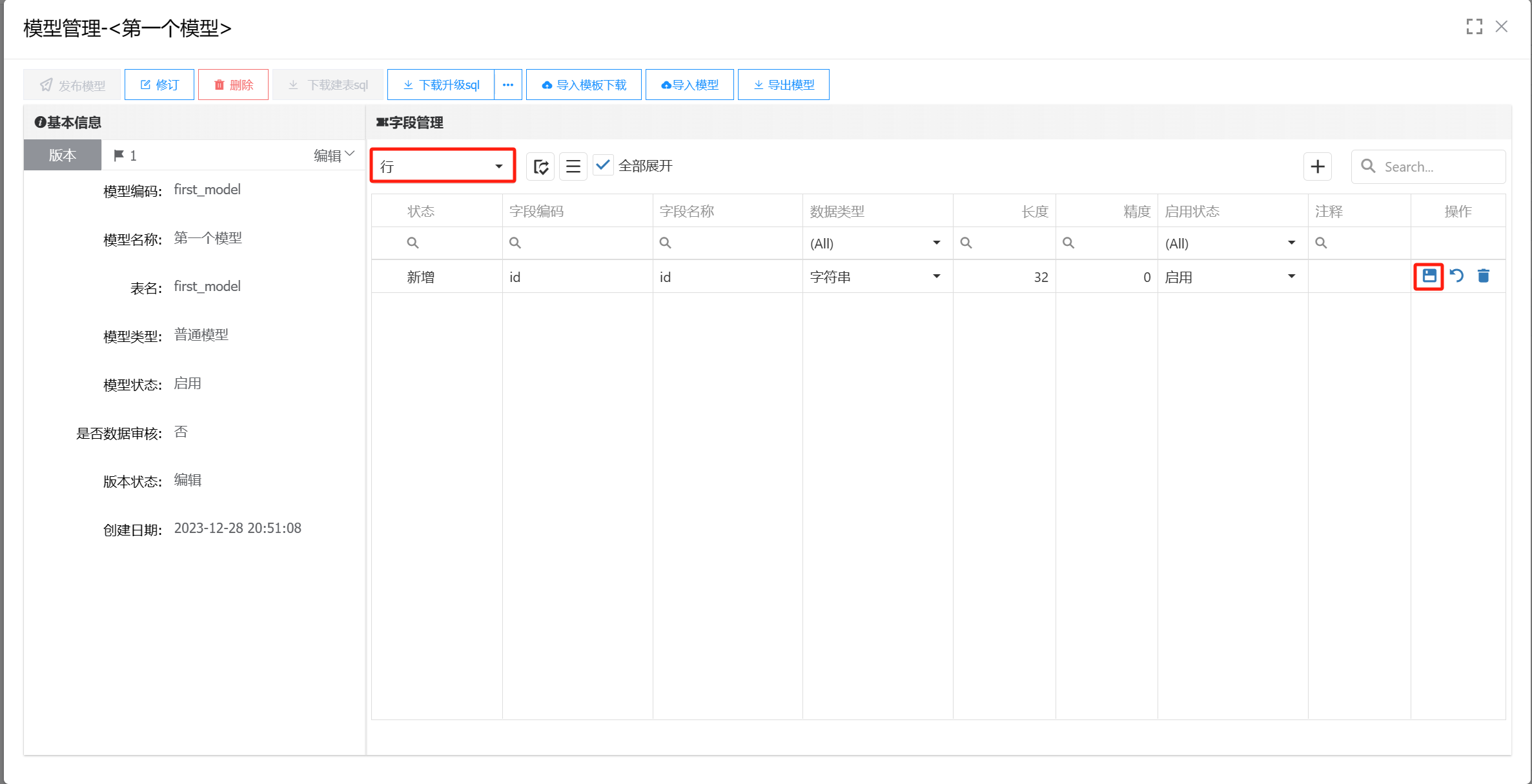Click the undo/revert row icon

point(1456,276)
